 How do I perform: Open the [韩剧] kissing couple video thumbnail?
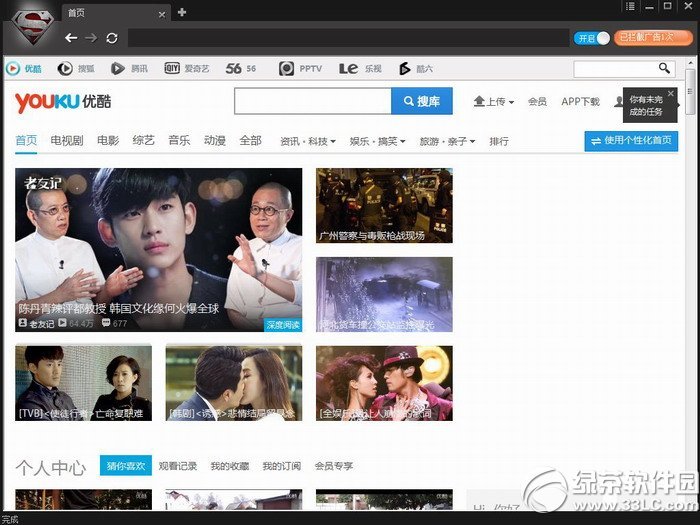click(234, 383)
